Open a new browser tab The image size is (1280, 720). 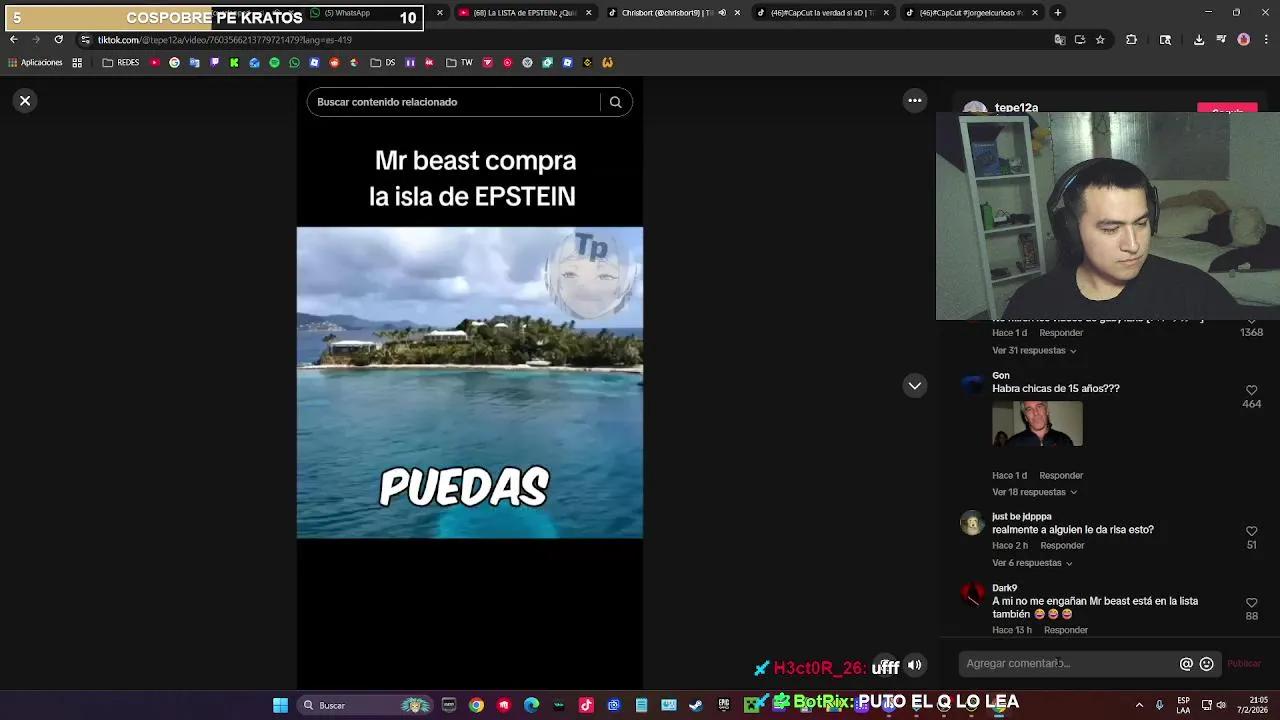point(1058,13)
